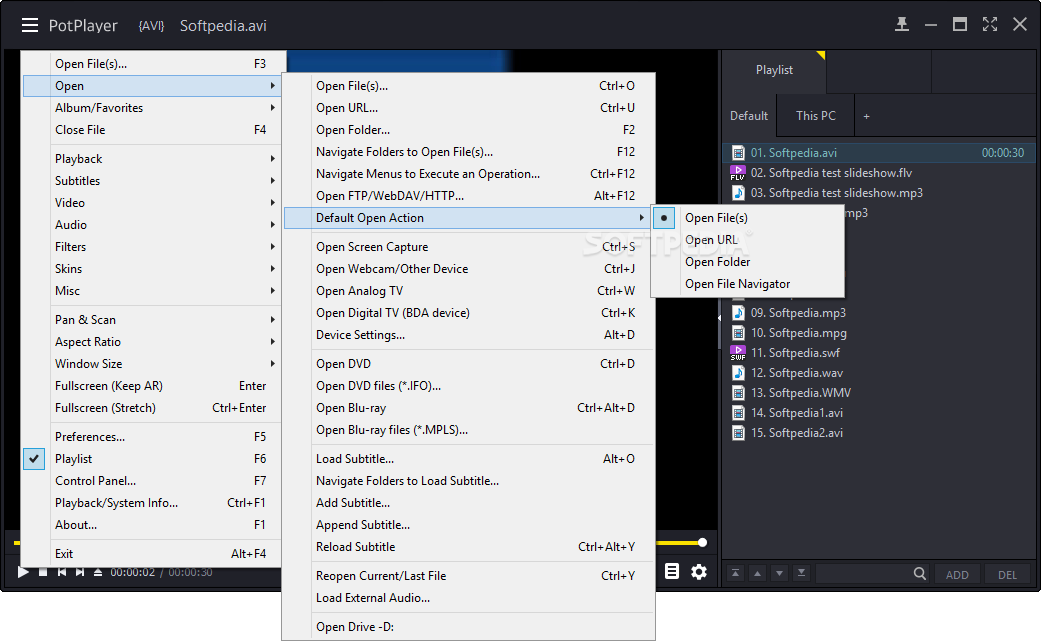Image resolution: width=1041 pixels, height=641 pixels.
Task: Switch to the Playlist panel tab
Action: [774, 70]
